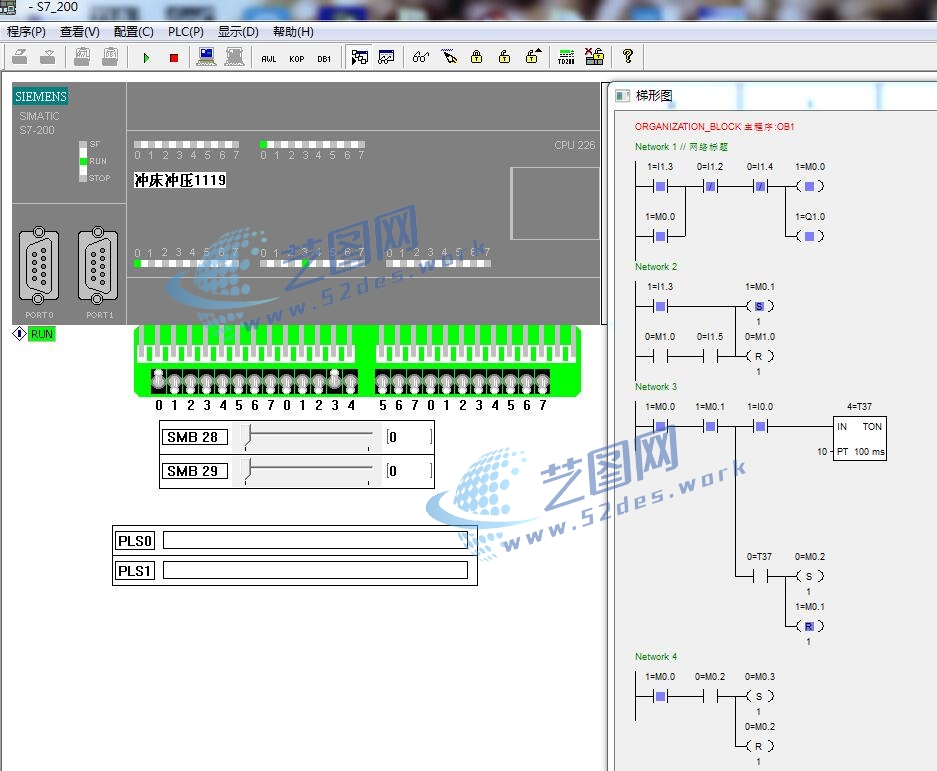
Task: Click the Network 4 heading
Action: pyautogui.click(x=656, y=656)
